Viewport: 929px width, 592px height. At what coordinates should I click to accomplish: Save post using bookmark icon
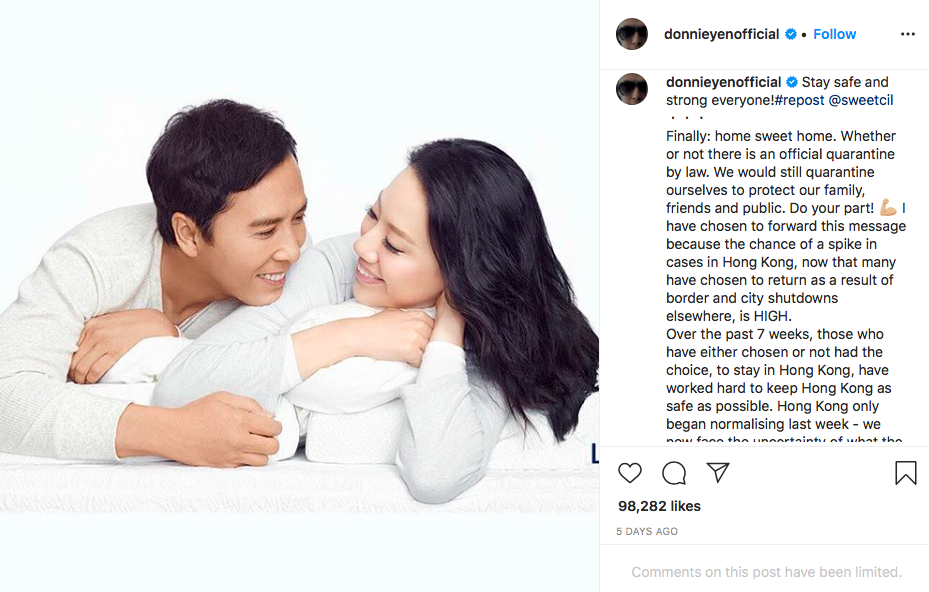coord(905,473)
